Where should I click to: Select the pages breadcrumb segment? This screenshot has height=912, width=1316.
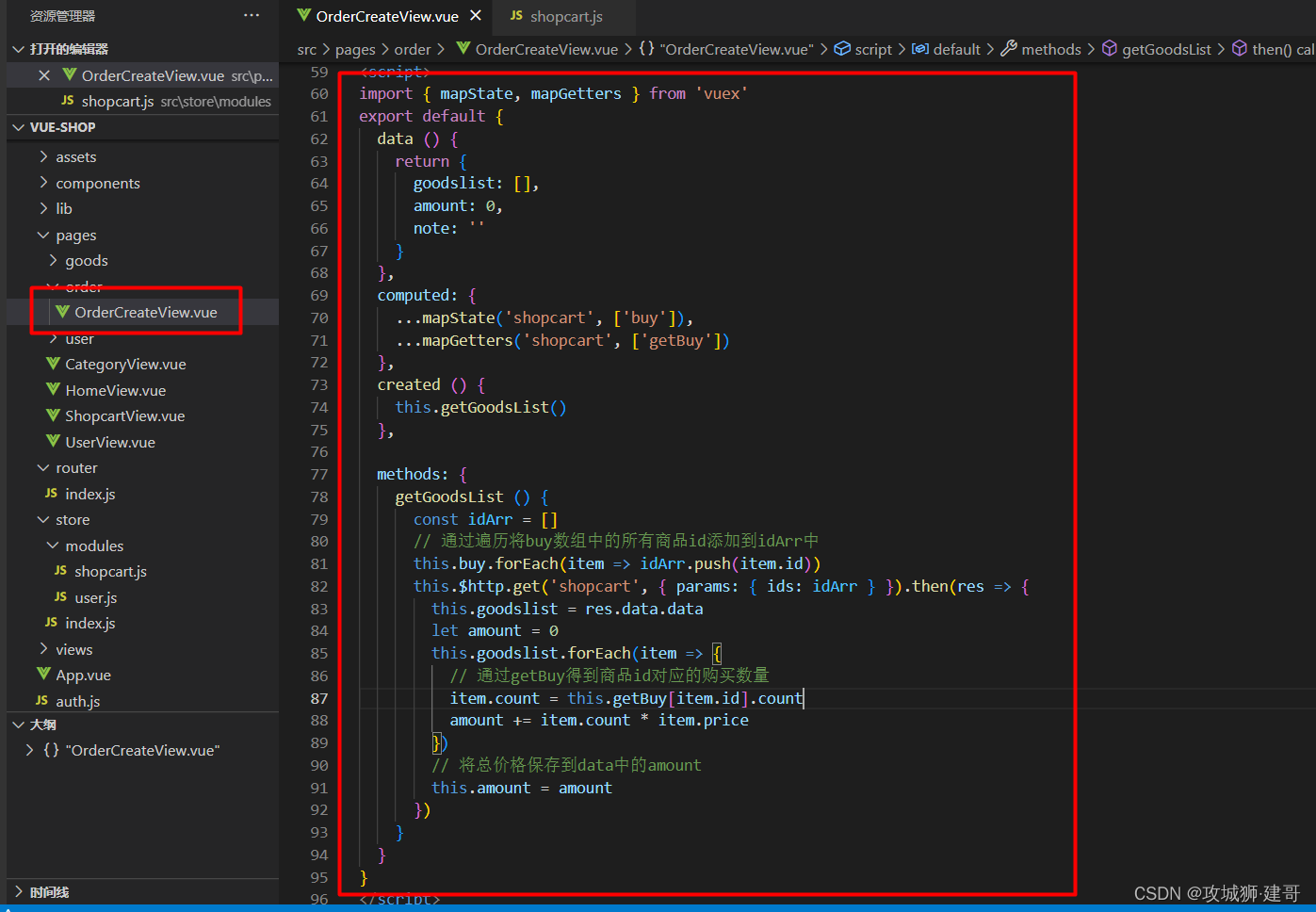[355, 50]
